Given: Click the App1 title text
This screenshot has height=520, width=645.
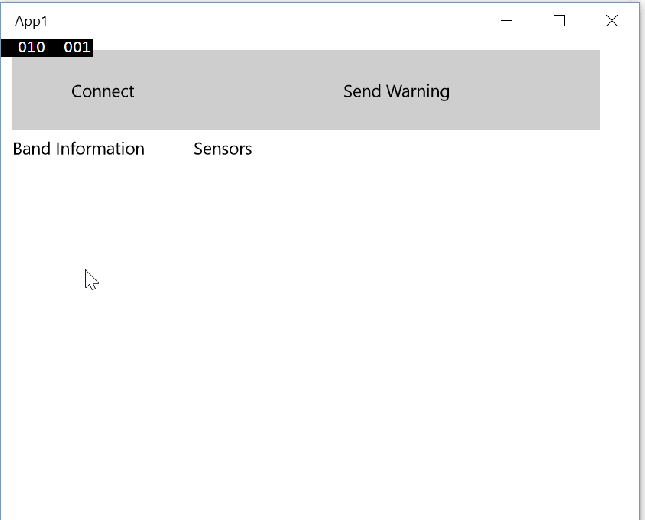Looking at the screenshot, I should (32, 21).
